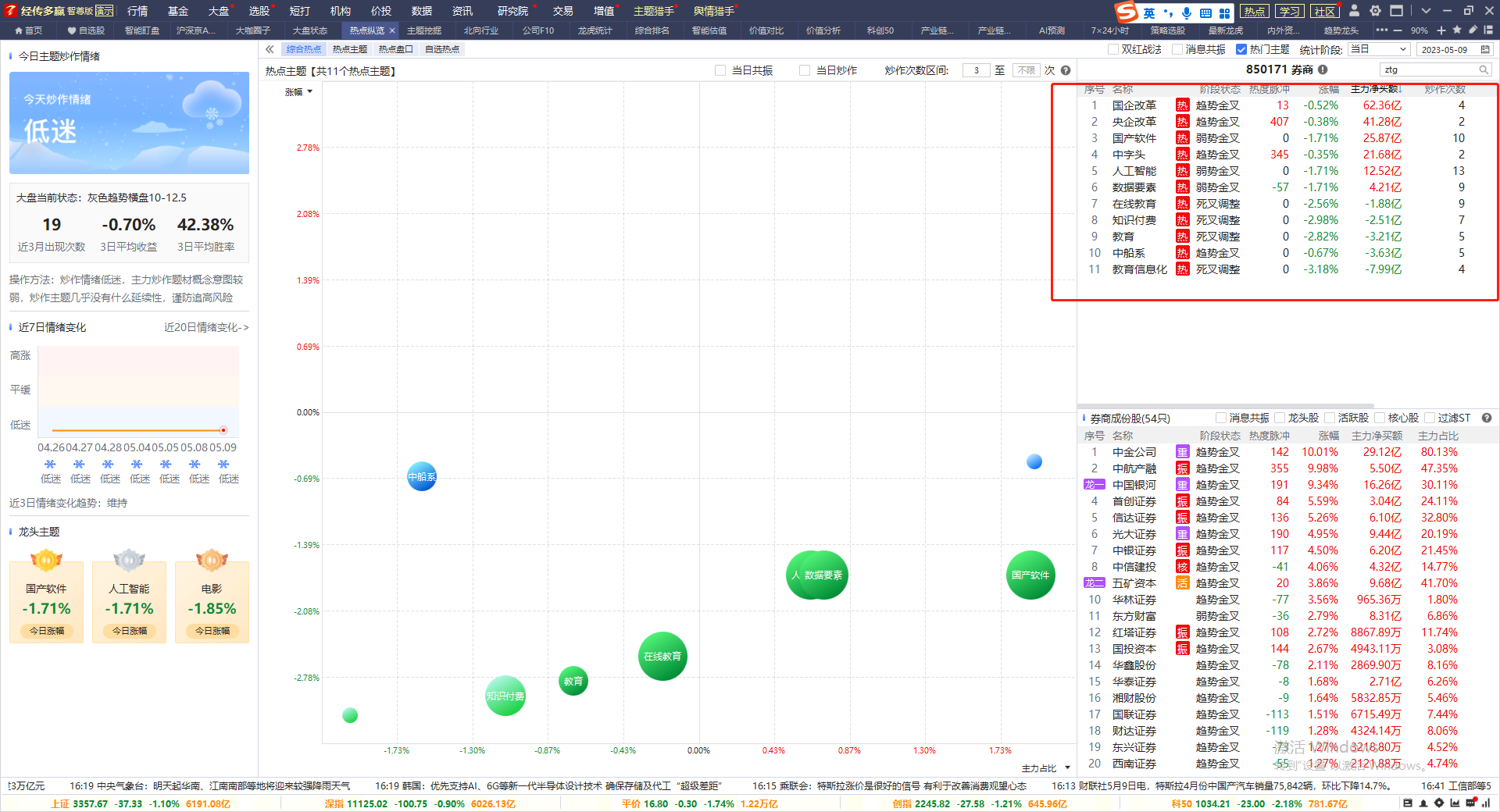Image resolution: width=1500 pixels, height=812 pixels.
Task: Click the 炒作次数 minimum value field
Action: (x=977, y=70)
